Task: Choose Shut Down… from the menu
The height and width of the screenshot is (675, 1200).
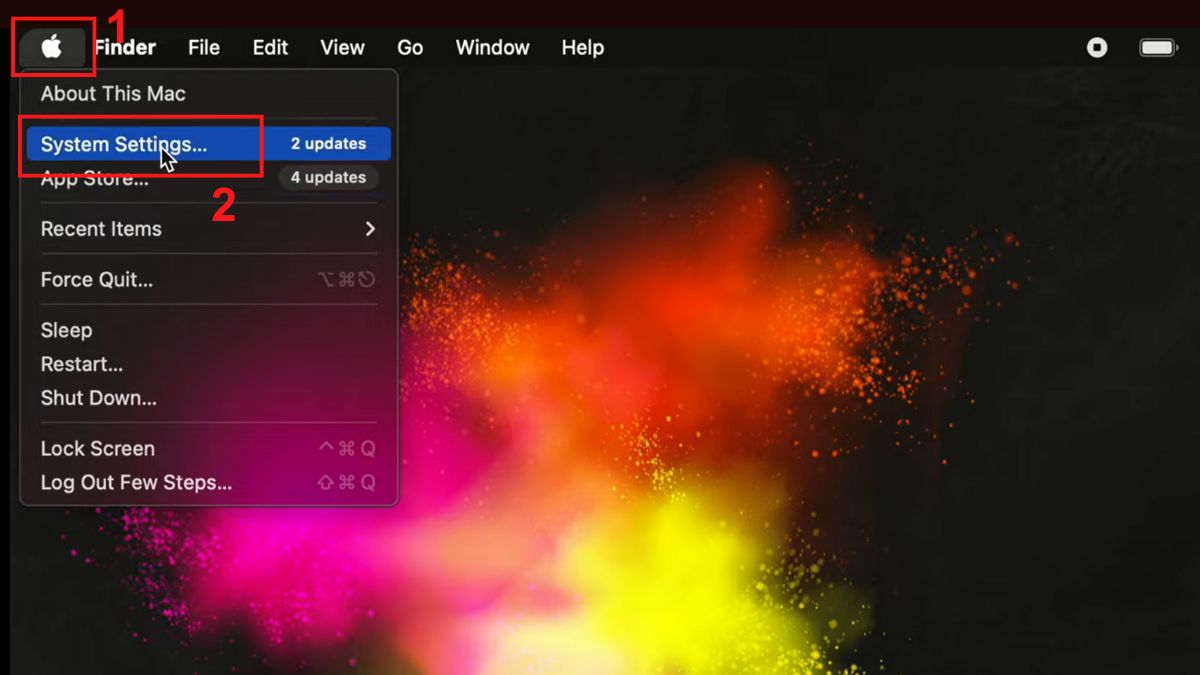Action: pyautogui.click(x=209, y=398)
